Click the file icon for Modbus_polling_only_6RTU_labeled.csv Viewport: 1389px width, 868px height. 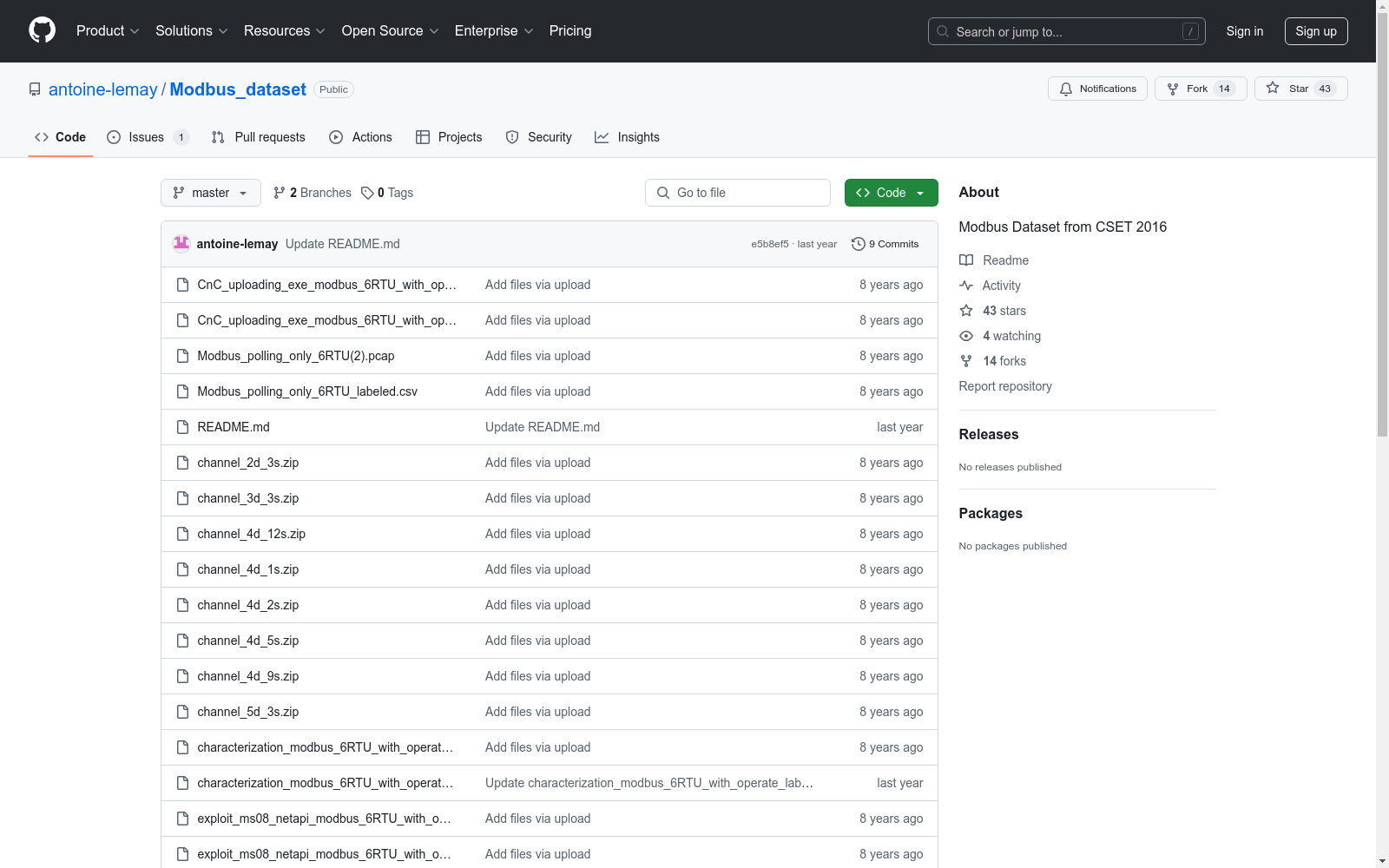coord(182,391)
